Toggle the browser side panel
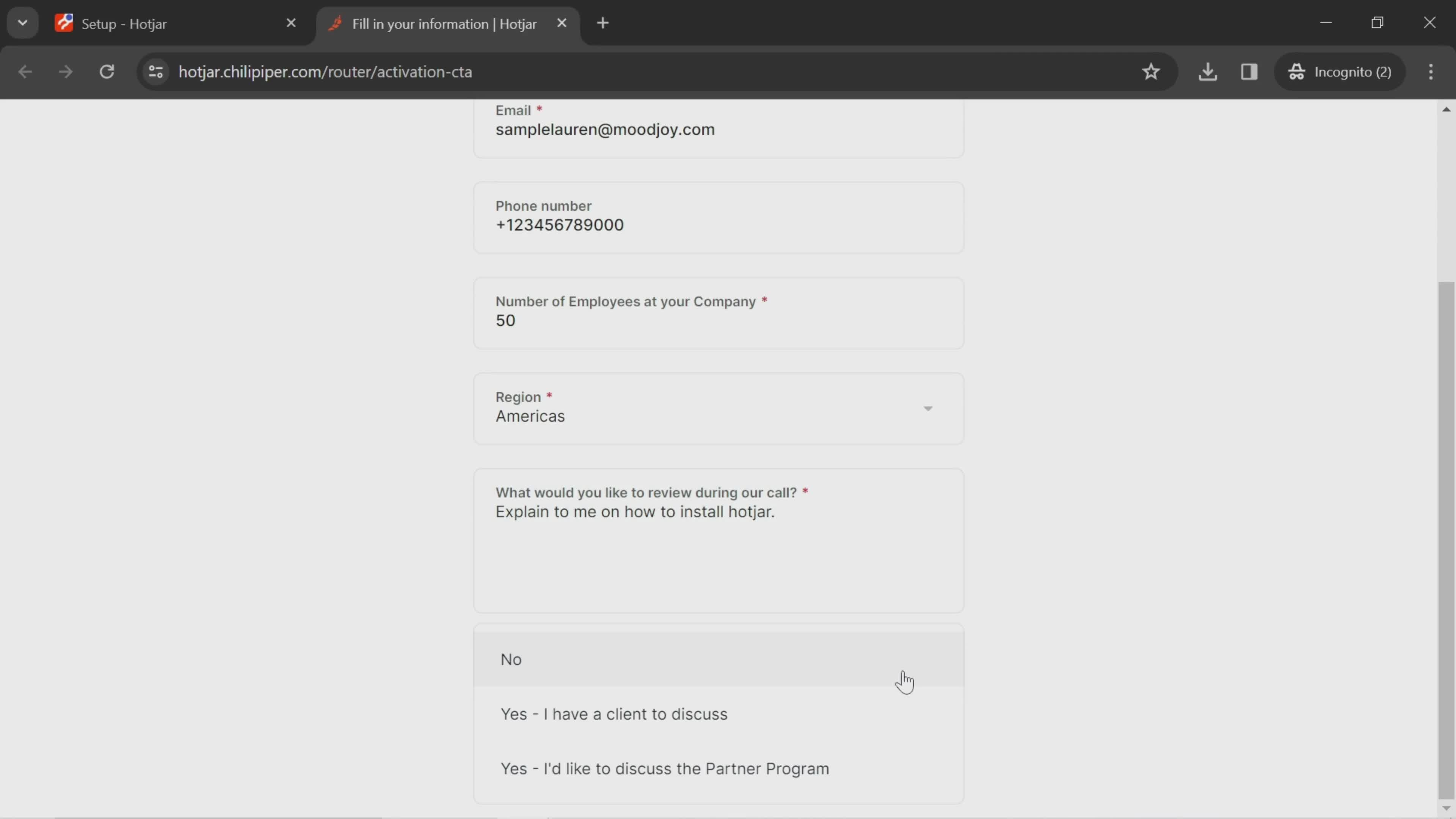 pyautogui.click(x=1249, y=72)
